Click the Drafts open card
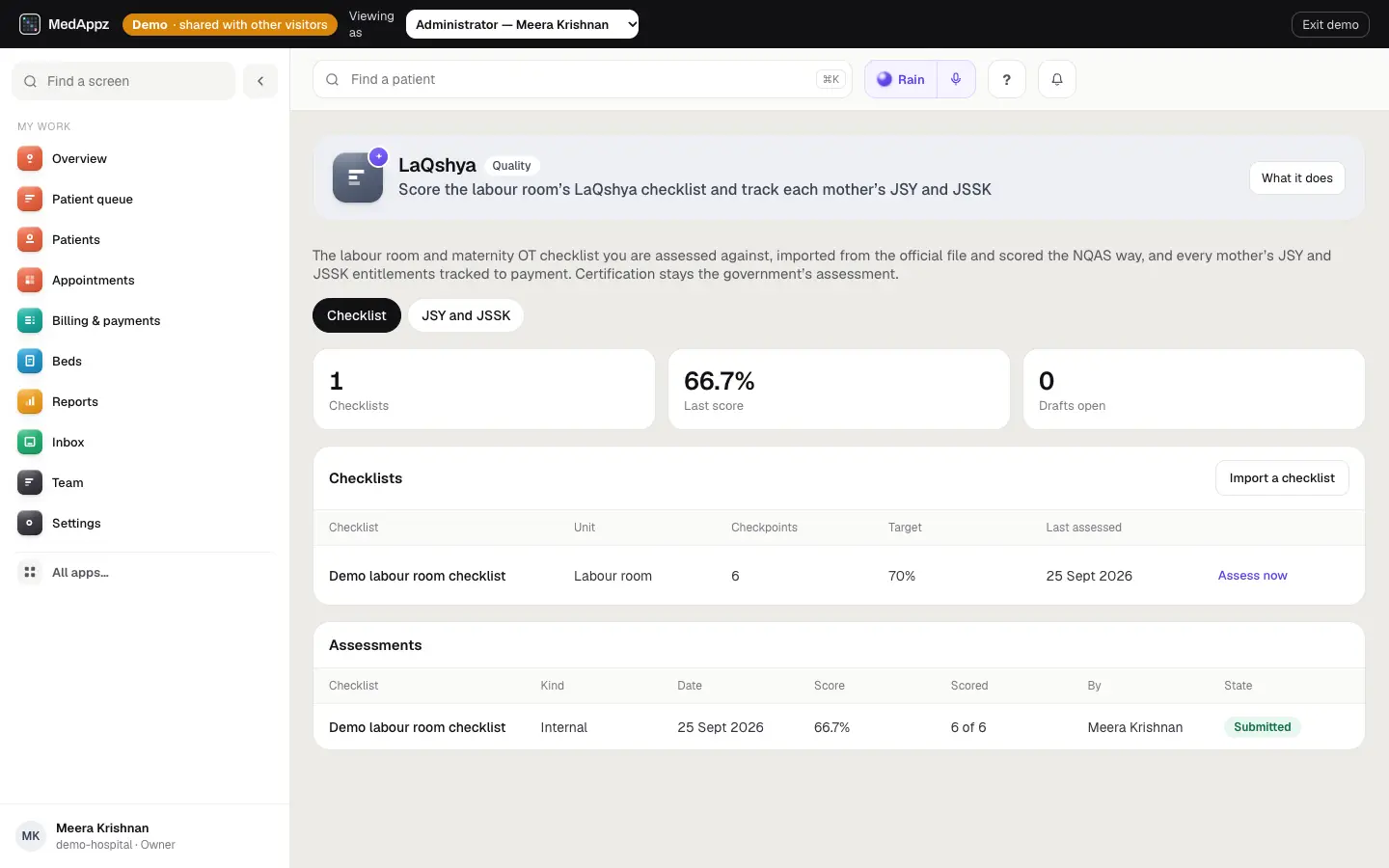The image size is (1389, 868). pos(1194,389)
